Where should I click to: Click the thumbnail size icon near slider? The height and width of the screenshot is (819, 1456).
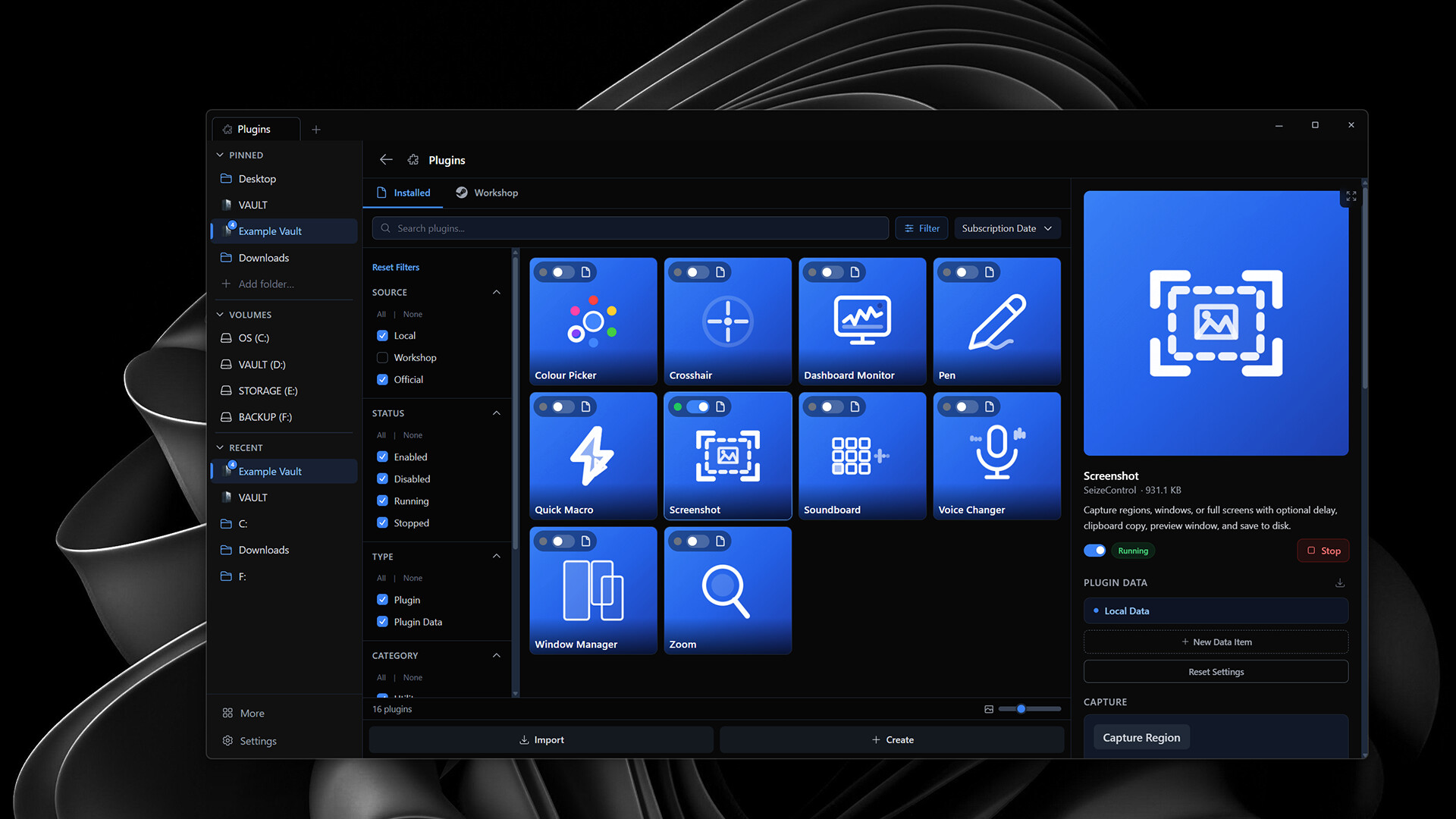pyautogui.click(x=989, y=709)
